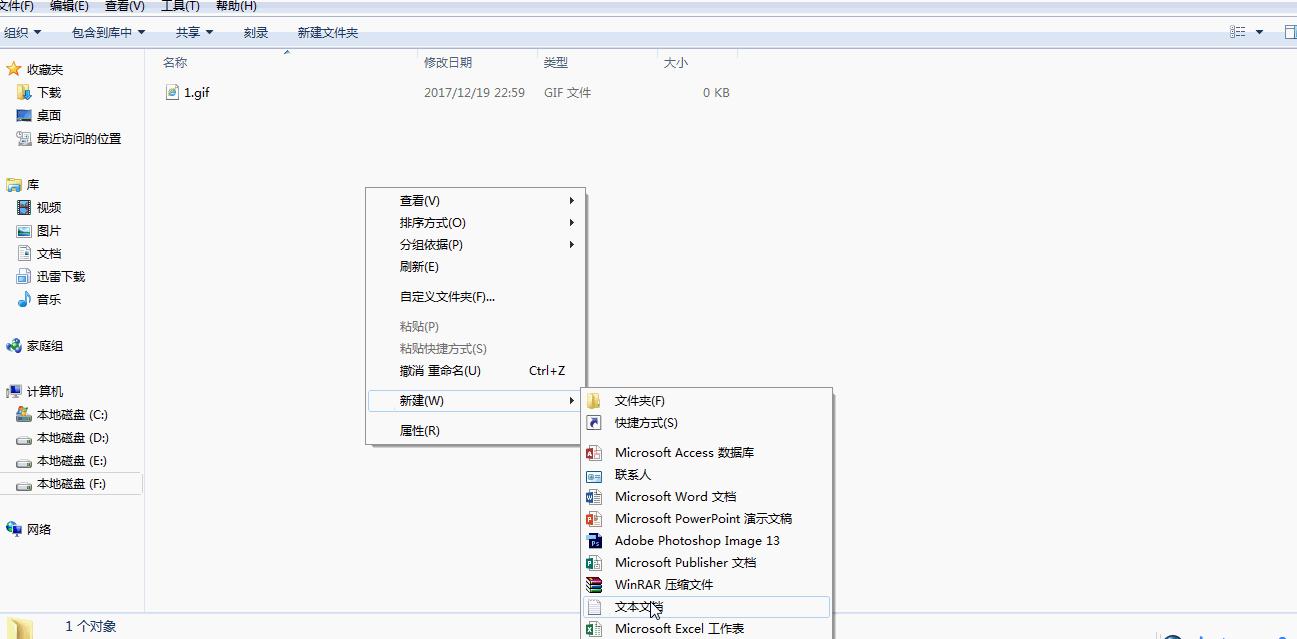Screen dimensions: 1297x639
Task: Expand the 排序方式(O) submenu
Action: (x=432, y=222)
